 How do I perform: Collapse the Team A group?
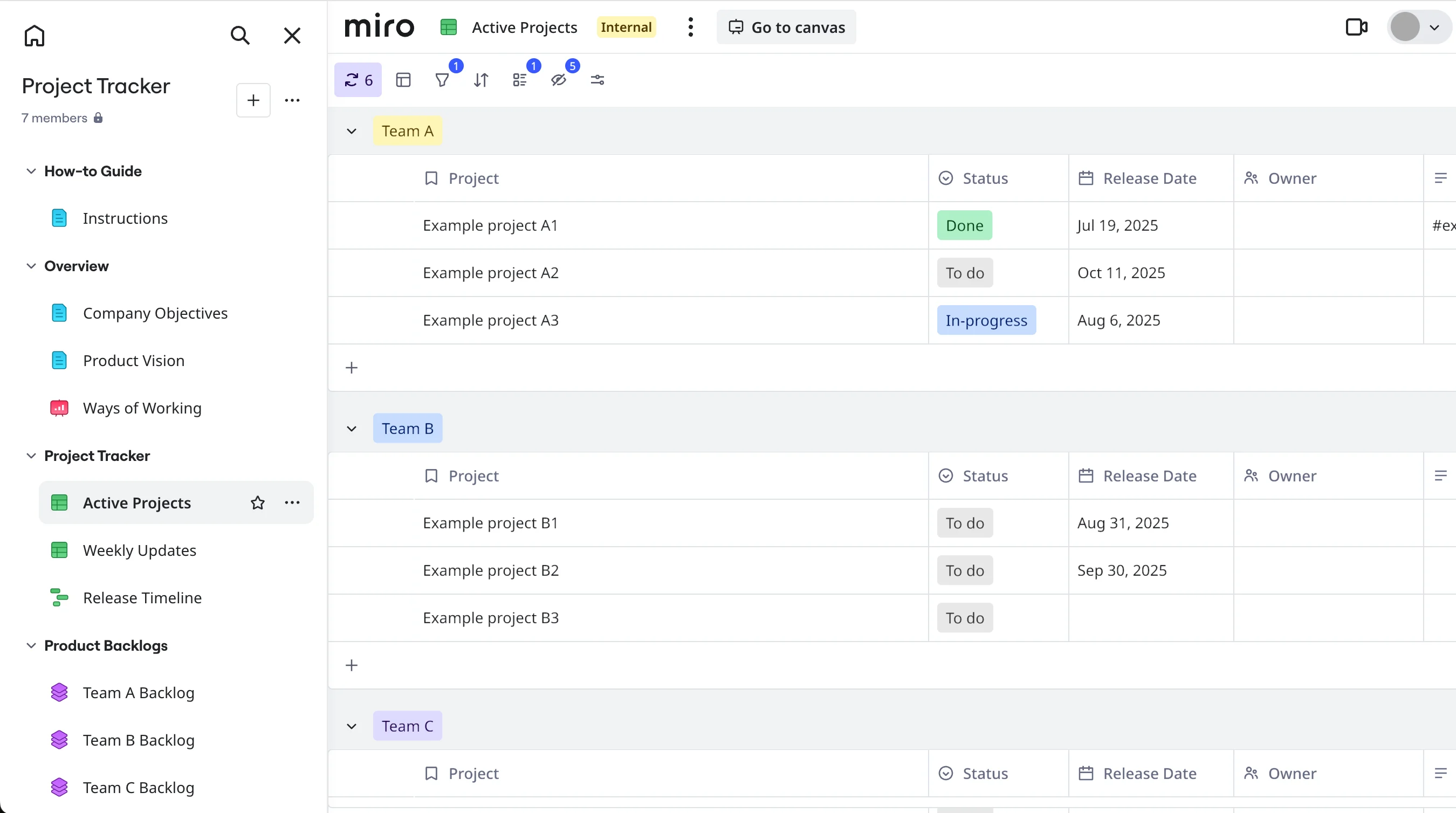(352, 132)
